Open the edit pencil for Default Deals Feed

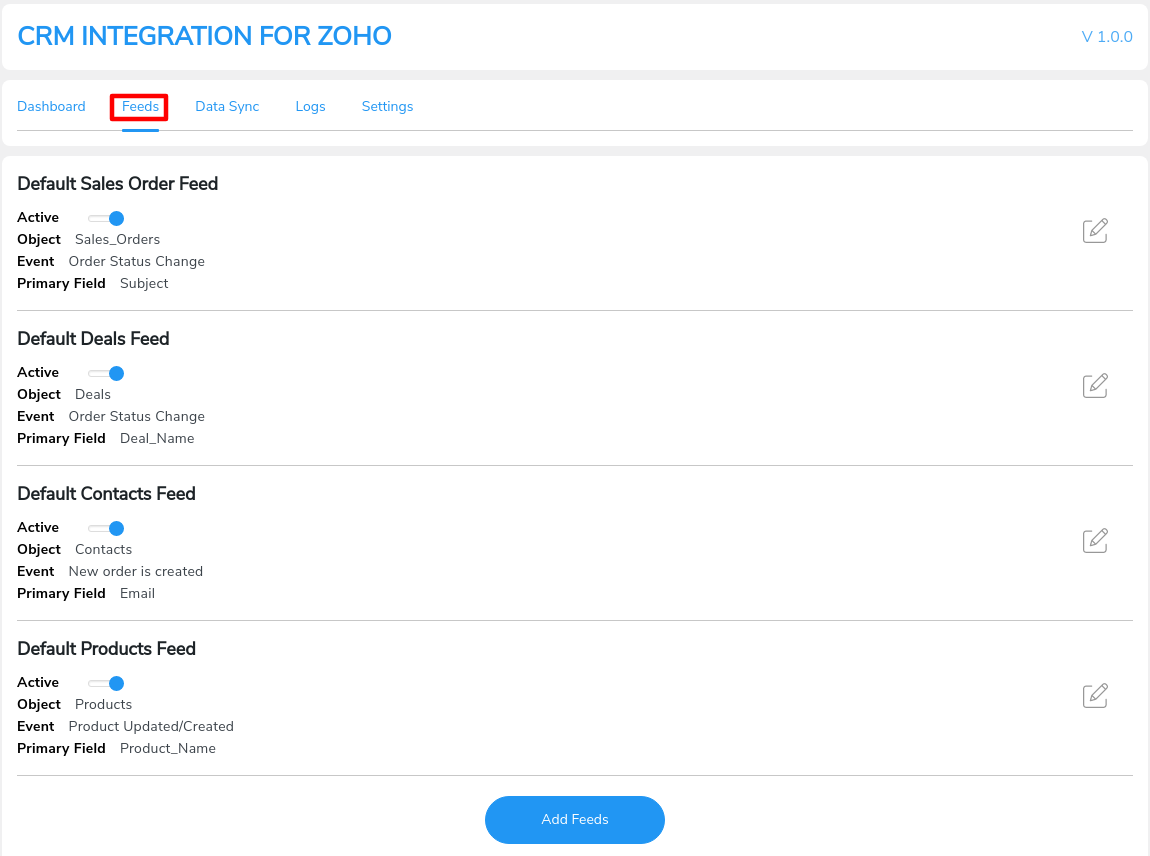(1095, 385)
